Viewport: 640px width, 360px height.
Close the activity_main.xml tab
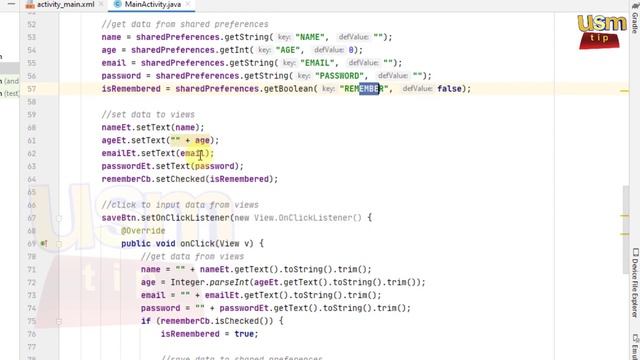101,4
